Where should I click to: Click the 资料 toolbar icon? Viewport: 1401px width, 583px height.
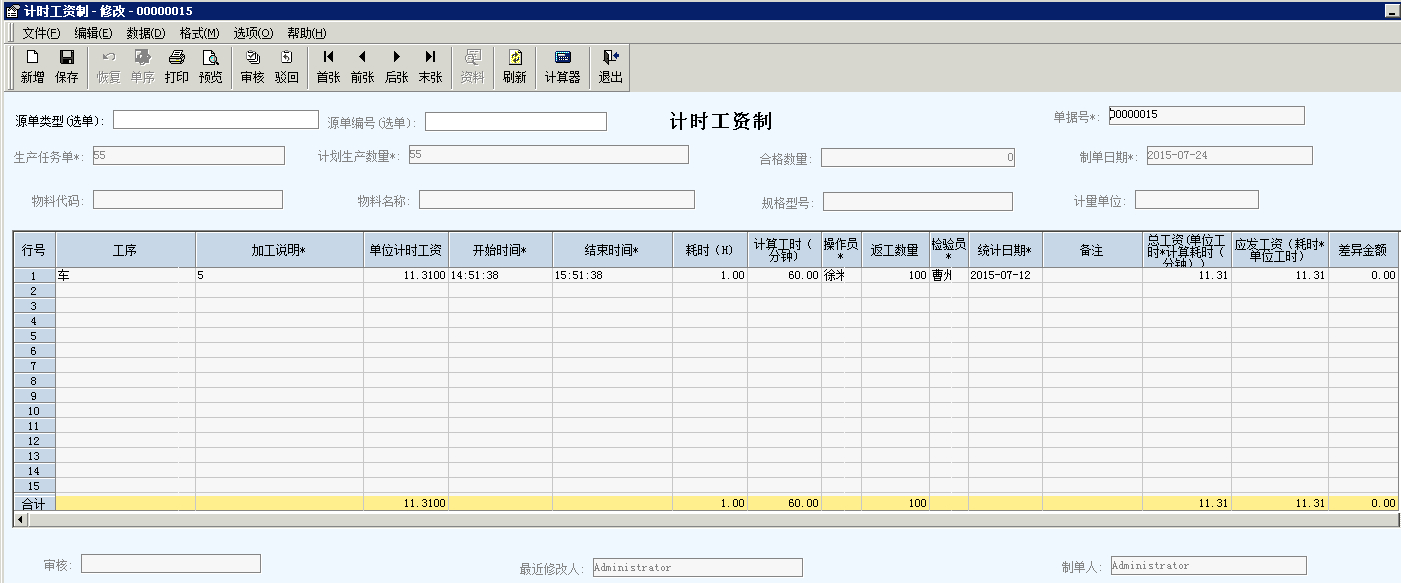(472, 67)
